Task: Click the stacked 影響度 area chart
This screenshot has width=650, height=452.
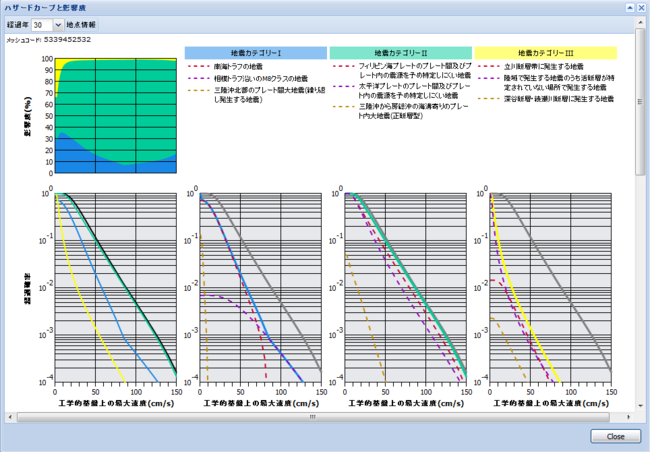Action: [x=116, y=116]
